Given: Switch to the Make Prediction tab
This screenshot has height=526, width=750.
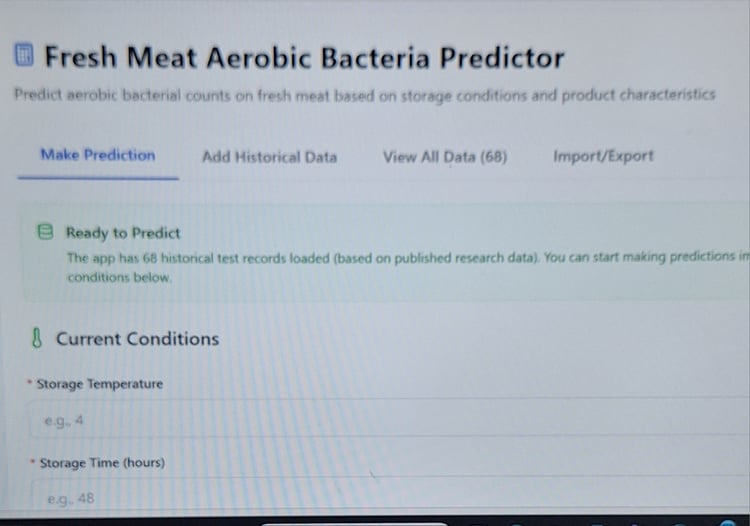Looking at the screenshot, I should point(98,155).
